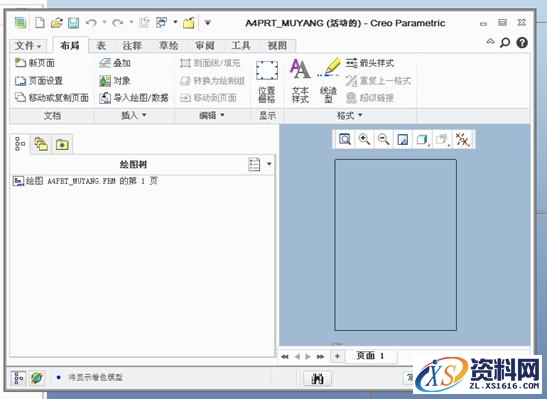Click 转换为绘制组
Viewport: 547px width, 399px height.
212,81
